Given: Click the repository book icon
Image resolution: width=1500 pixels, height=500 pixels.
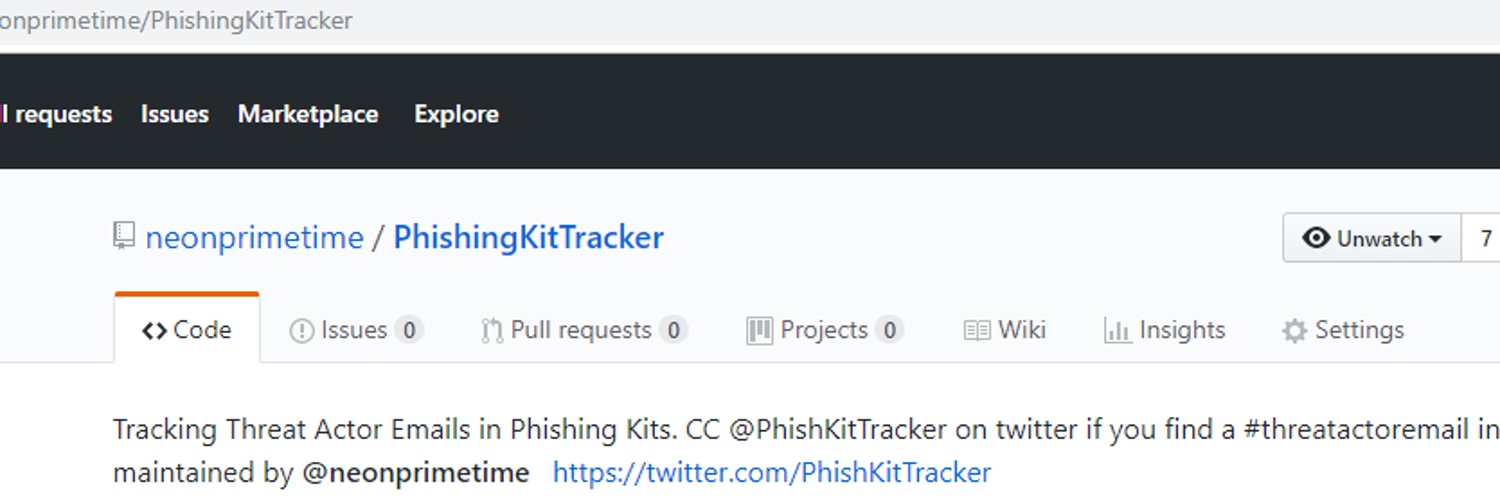Looking at the screenshot, I should pos(124,237).
